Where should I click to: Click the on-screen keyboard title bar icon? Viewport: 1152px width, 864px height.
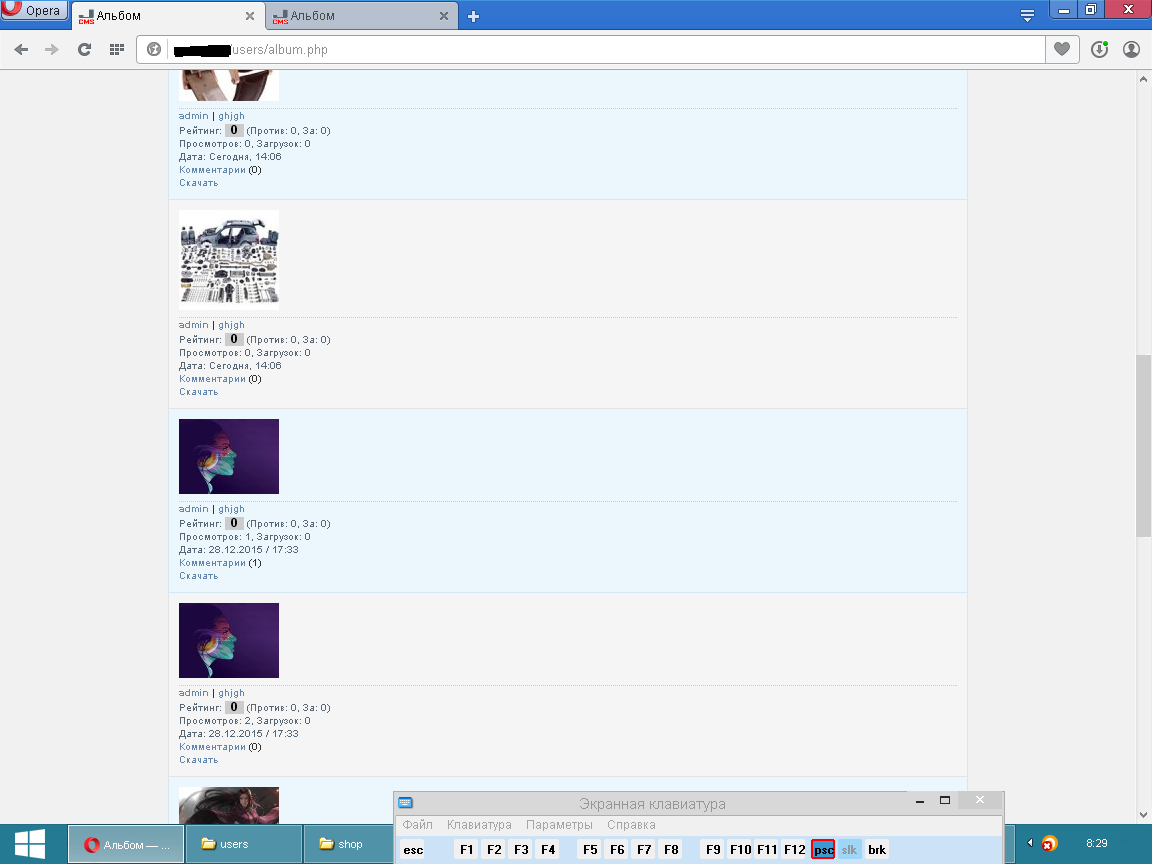coord(406,802)
